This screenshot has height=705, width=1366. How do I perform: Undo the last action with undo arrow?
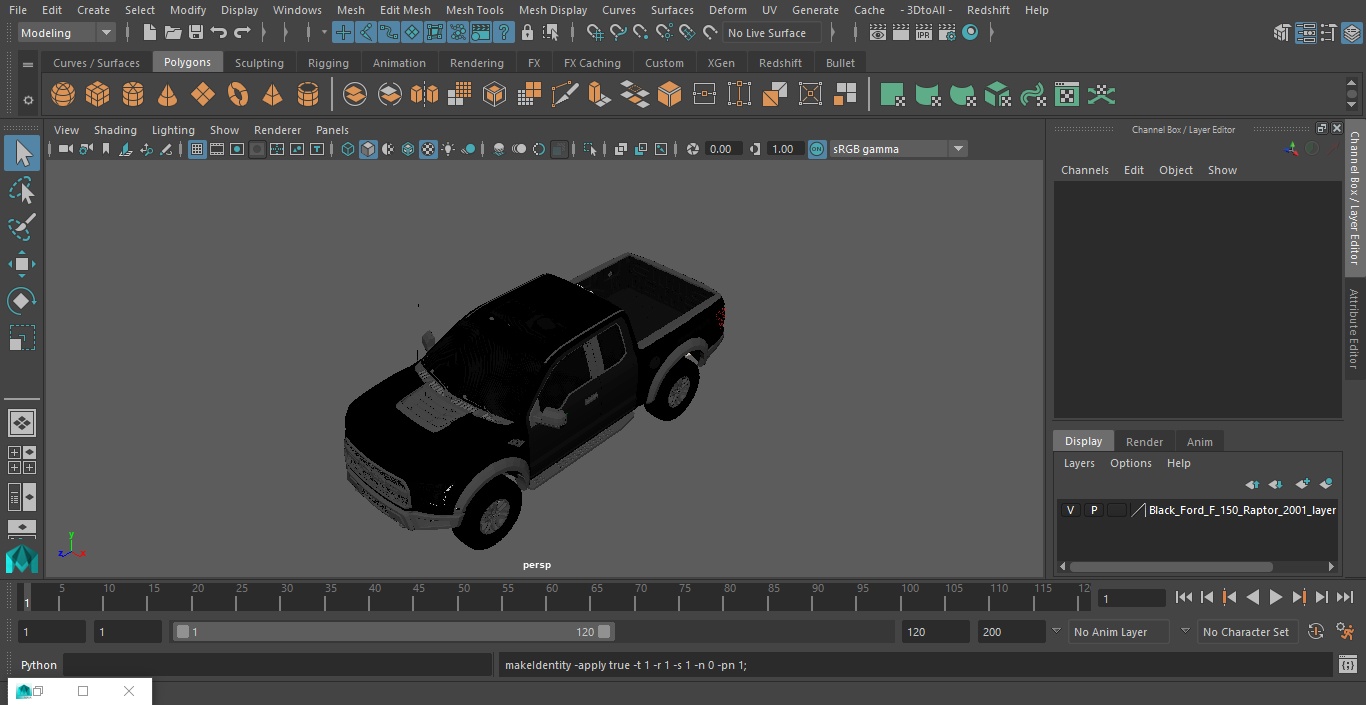[219, 33]
